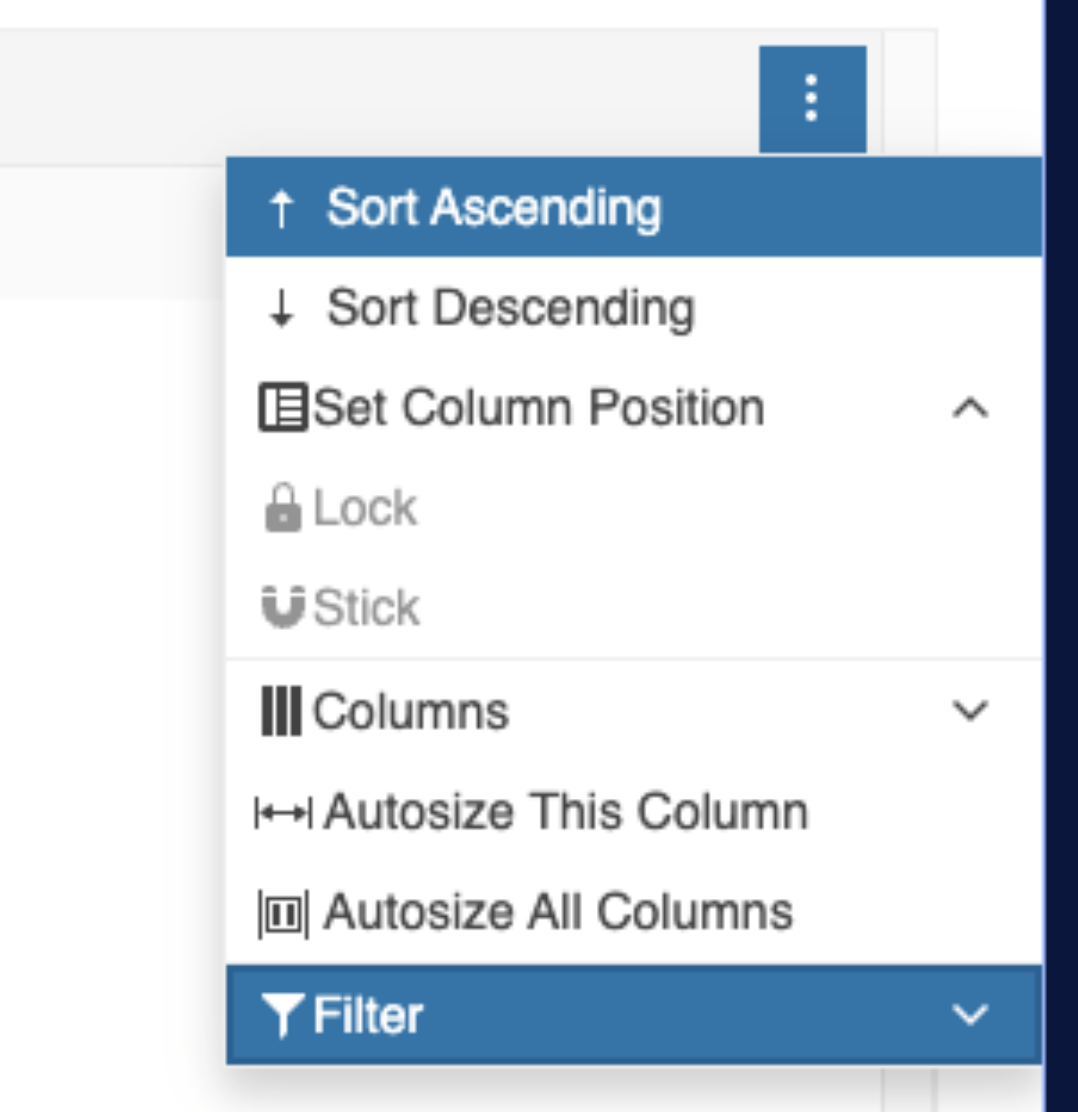Image resolution: width=1078 pixels, height=1112 pixels.
Task: Open the Set Column Position label
Action: point(538,408)
